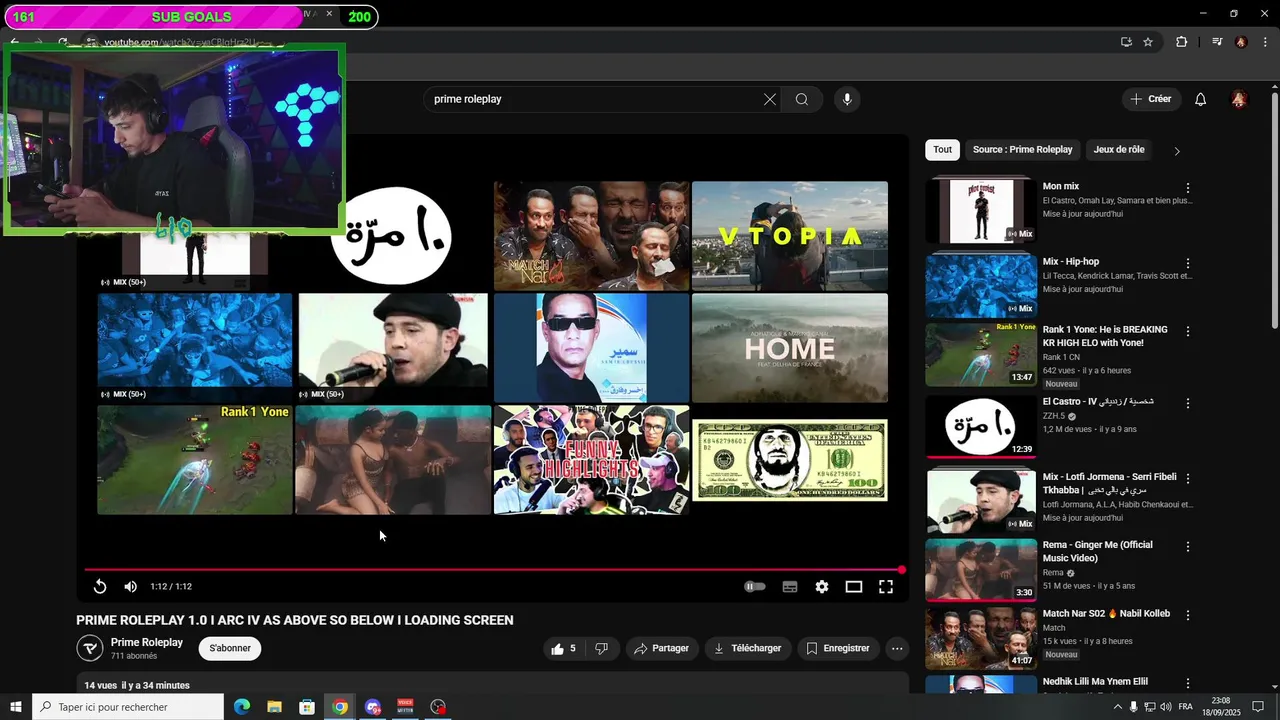Image resolution: width=1280 pixels, height=720 pixels.
Task: Show hidden system tray icons
Action: (1118, 707)
